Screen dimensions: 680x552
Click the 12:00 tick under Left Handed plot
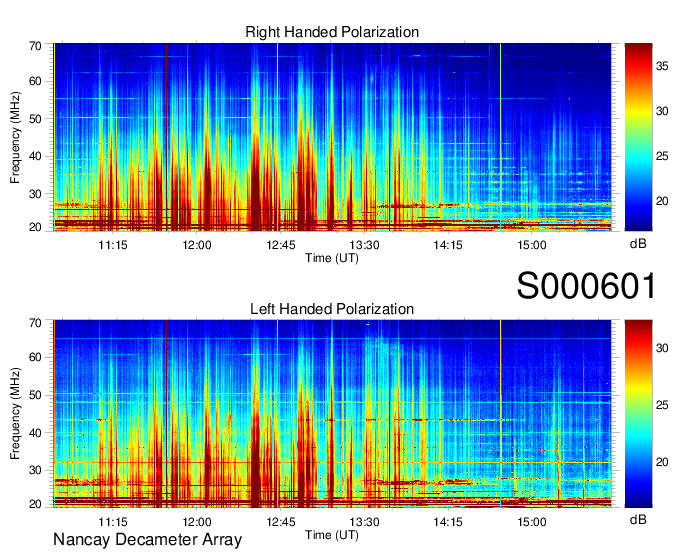pos(197,522)
